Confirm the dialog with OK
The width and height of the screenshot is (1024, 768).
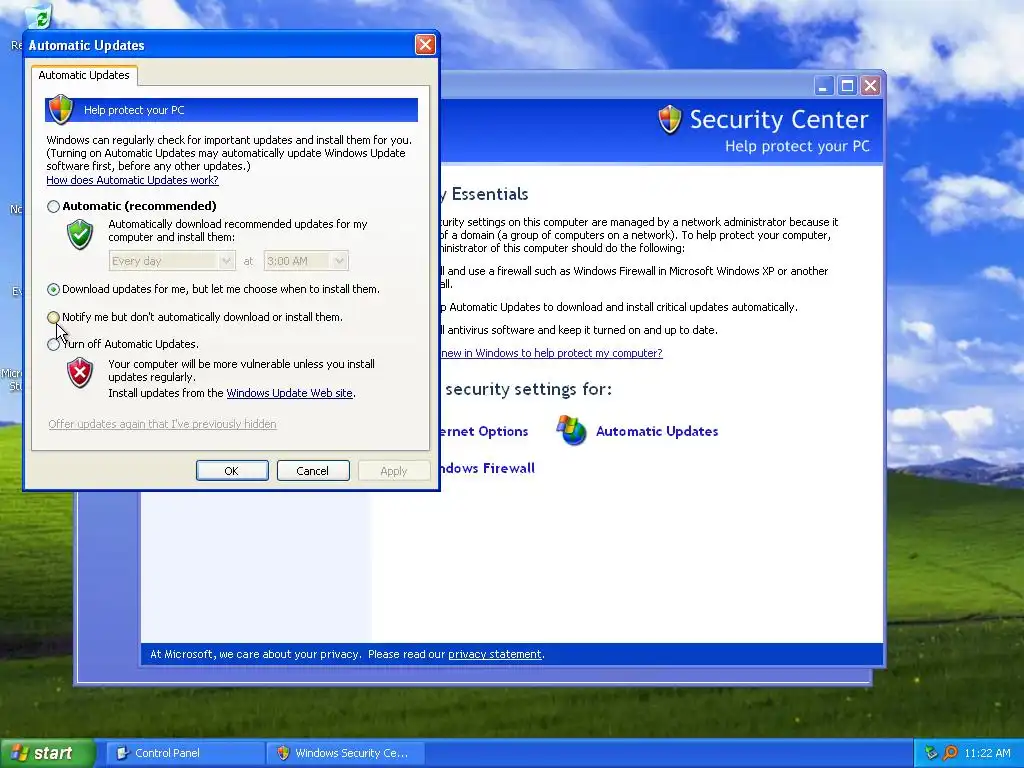(232, 471)
